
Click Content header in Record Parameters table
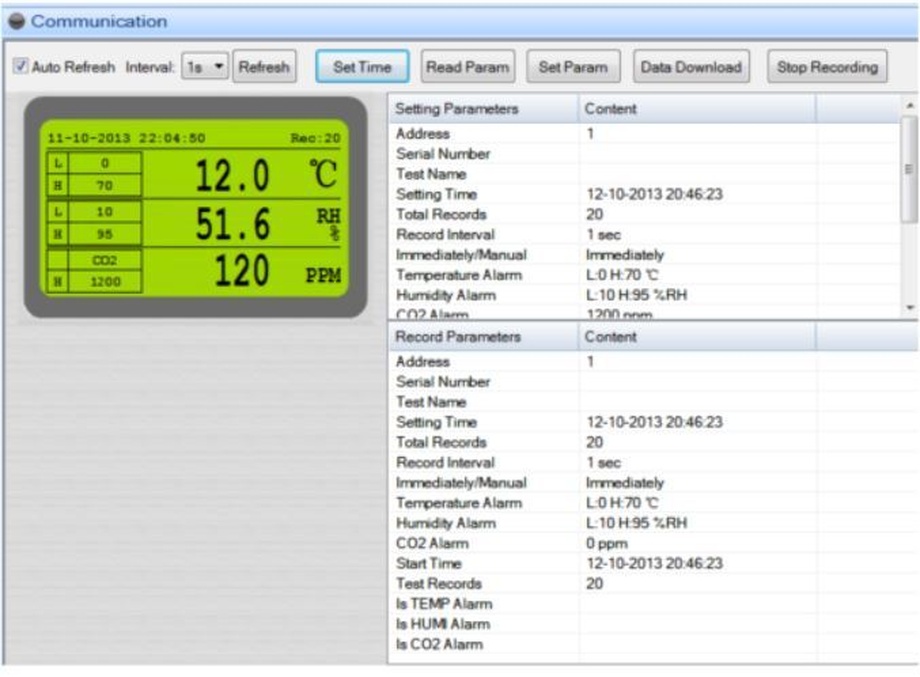(x=697, y=337)
